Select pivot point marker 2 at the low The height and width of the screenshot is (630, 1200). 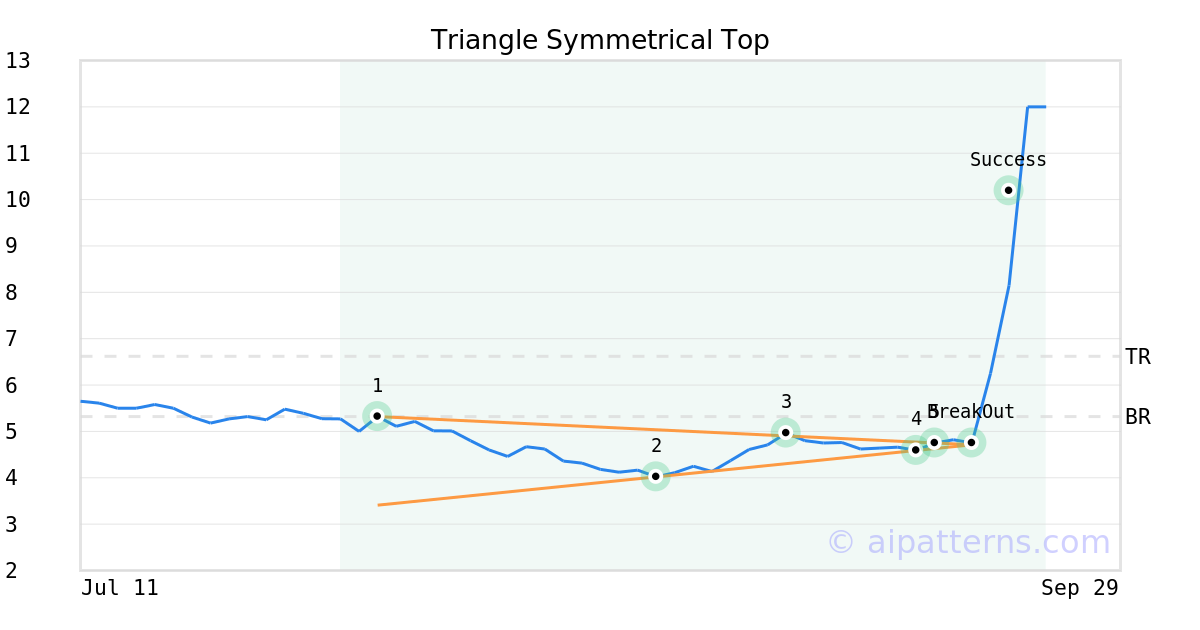tap(655, 476)
